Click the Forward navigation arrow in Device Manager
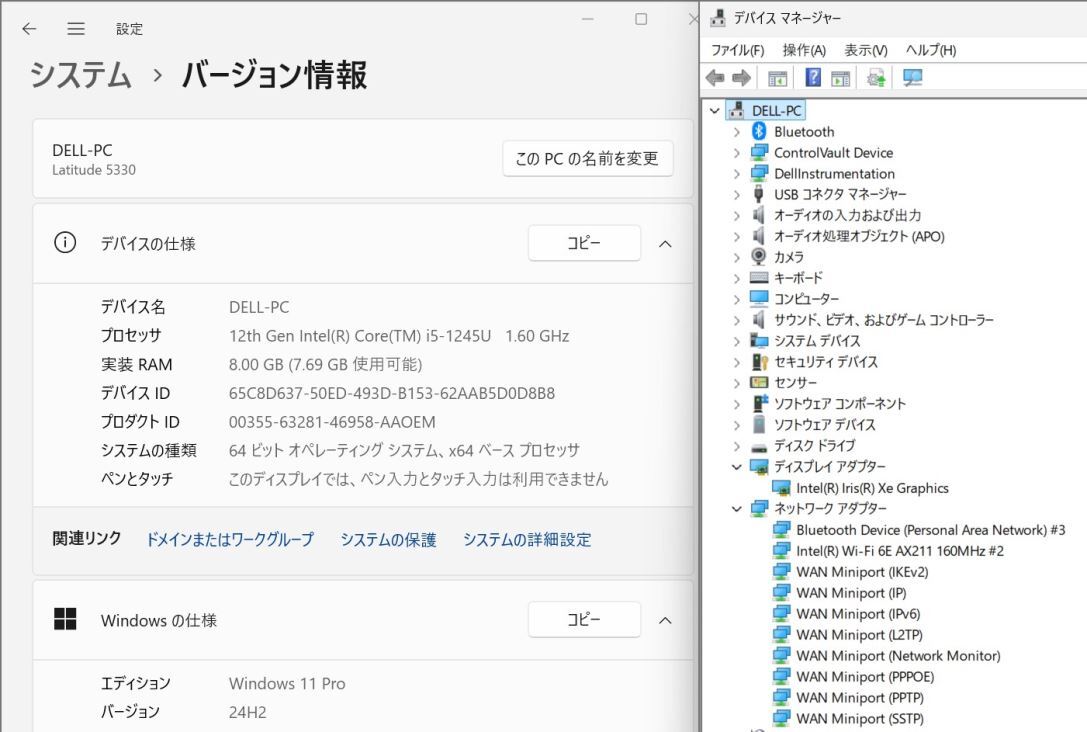The image size is (1087, 732). click(x=738, y=78)
